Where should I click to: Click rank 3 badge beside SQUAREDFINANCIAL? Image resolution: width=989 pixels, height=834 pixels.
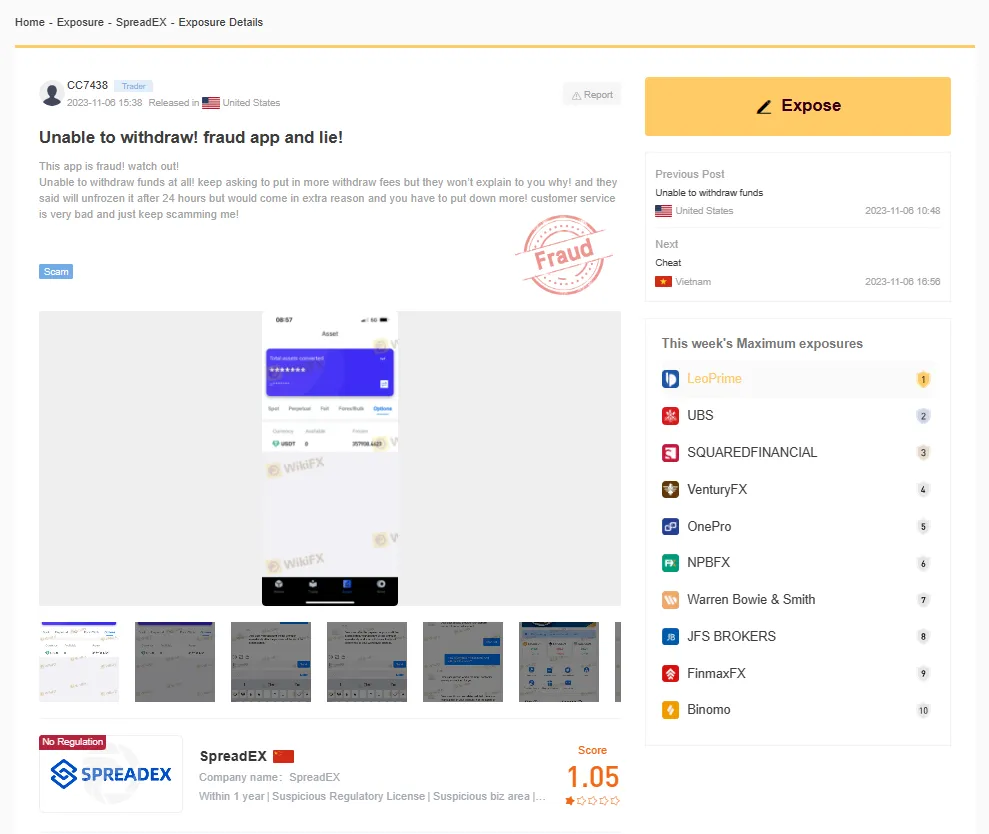pyautogui.click(x=923, y=452)
